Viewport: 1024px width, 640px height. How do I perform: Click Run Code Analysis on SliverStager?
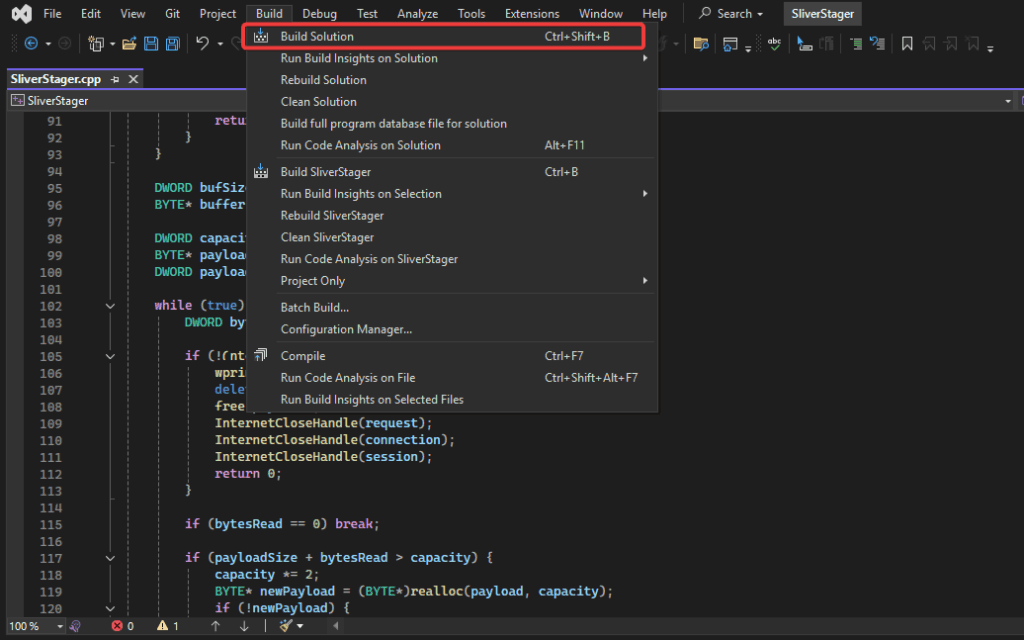pyautogui.click(x=452, y=259)
